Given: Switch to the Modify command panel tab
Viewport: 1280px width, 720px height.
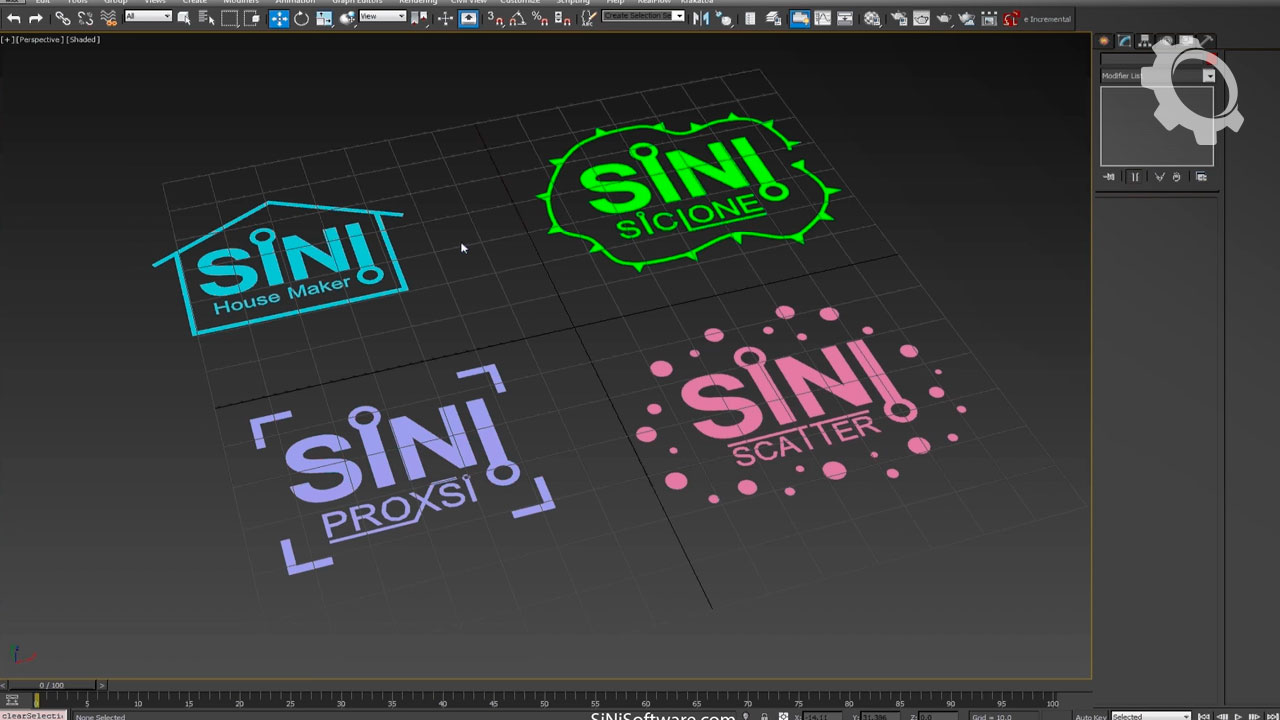Looking at the screenshot, I should click(x=1124, y=41).
